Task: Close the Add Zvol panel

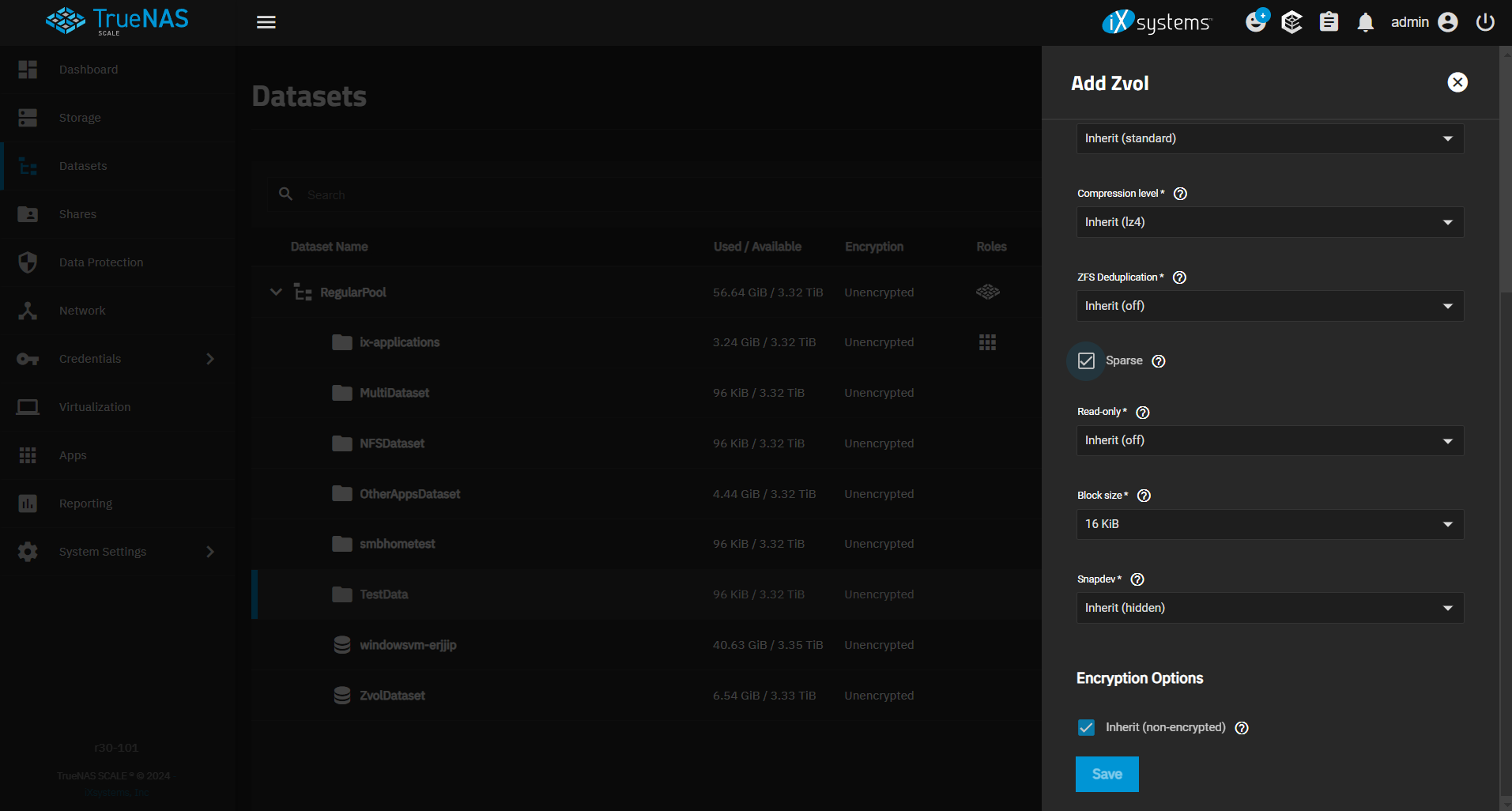Action: pyautogui.click(x=1457, y=82)
